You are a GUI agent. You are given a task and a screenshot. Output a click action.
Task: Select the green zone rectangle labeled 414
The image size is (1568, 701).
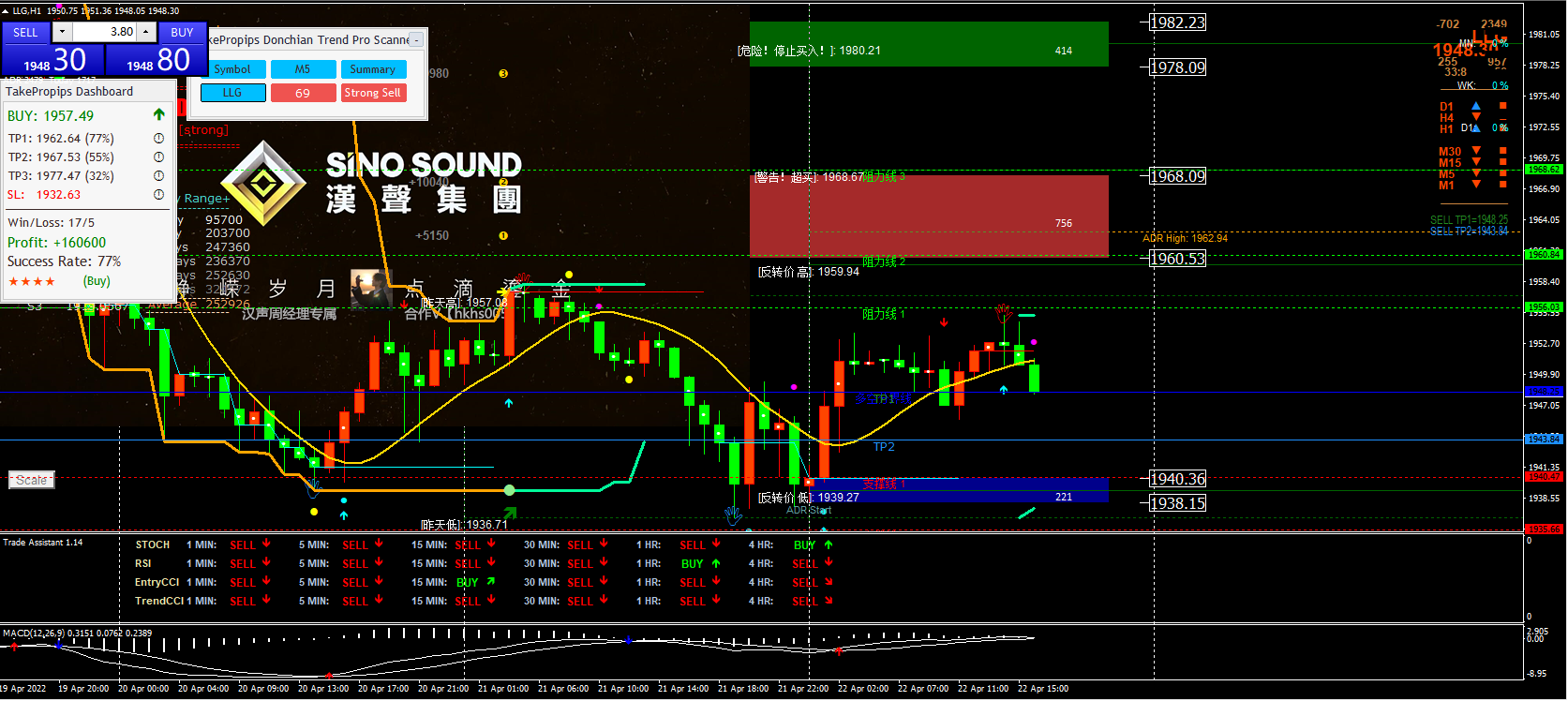tap(929, 44)
